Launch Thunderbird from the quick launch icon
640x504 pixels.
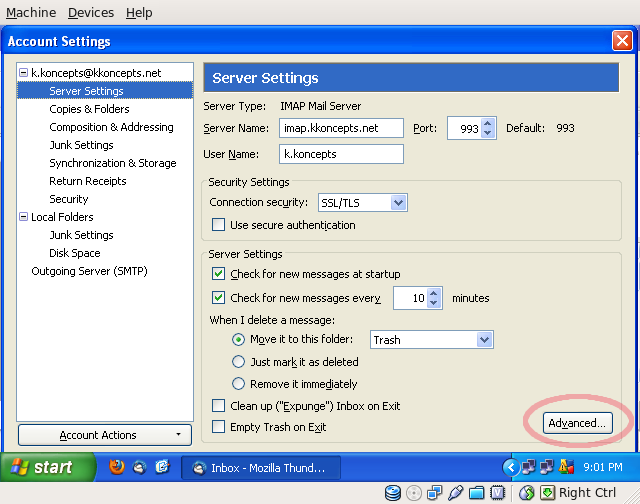click(140, 467)
